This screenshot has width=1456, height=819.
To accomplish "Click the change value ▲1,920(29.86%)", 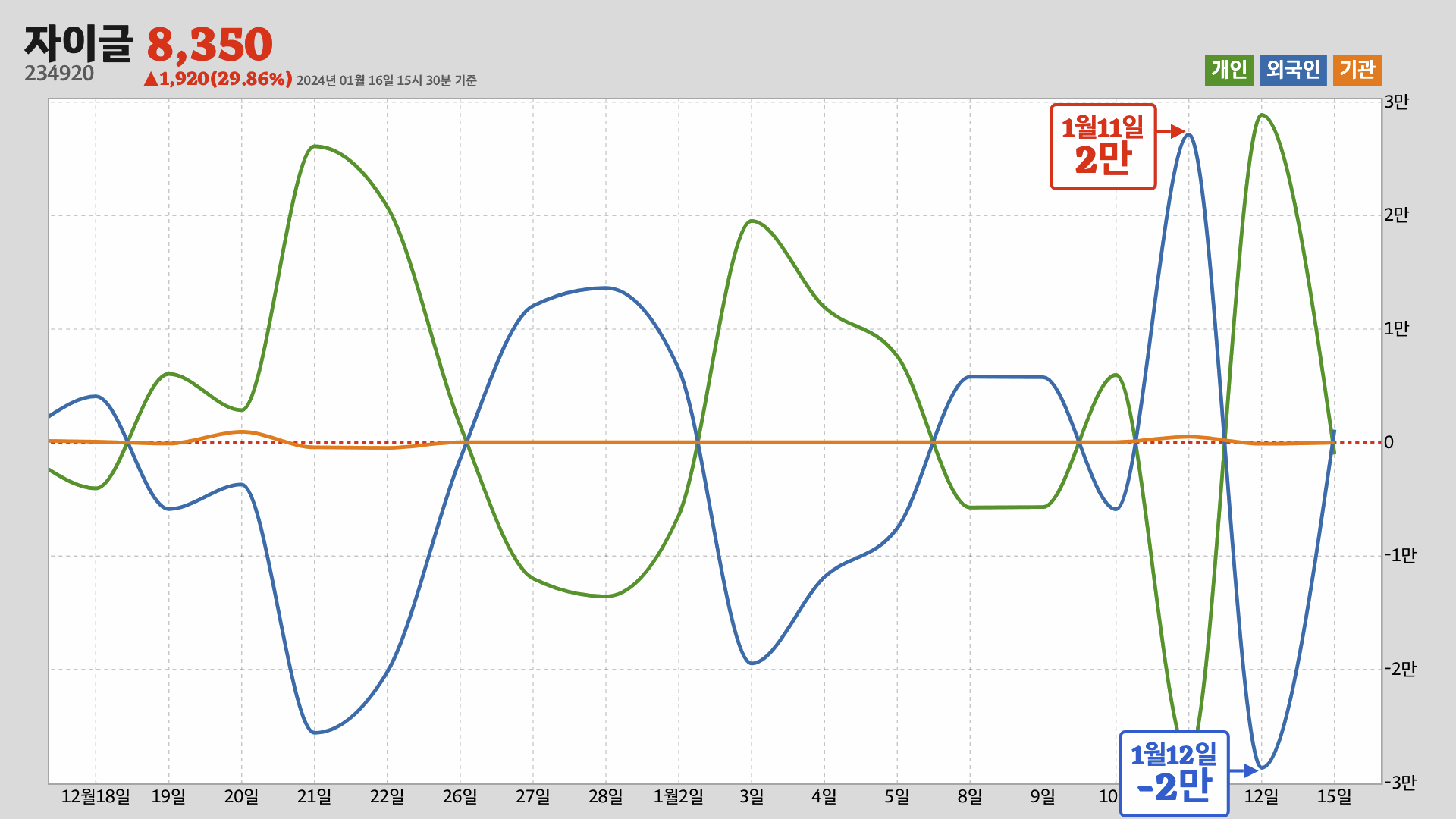I will click(218, 79).
